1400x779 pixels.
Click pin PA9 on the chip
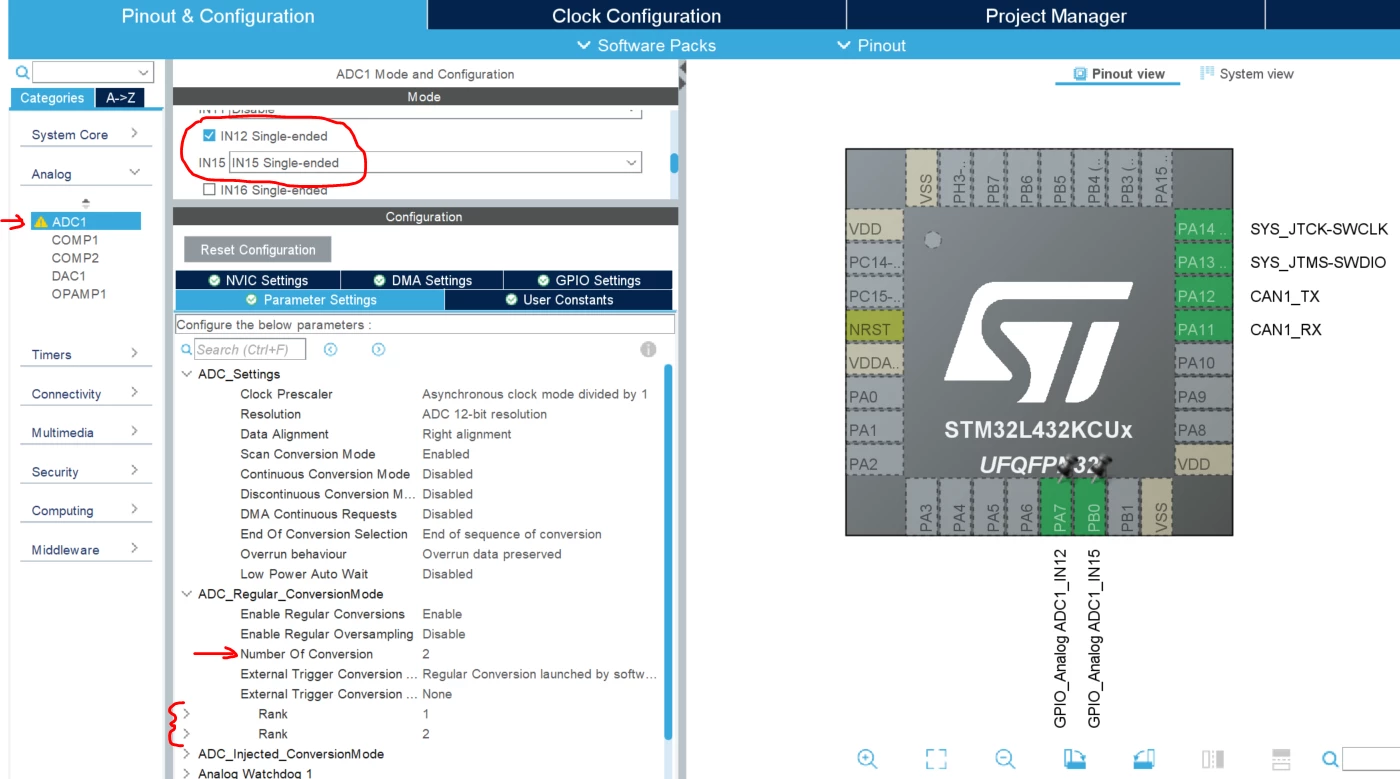point(1203,397)
